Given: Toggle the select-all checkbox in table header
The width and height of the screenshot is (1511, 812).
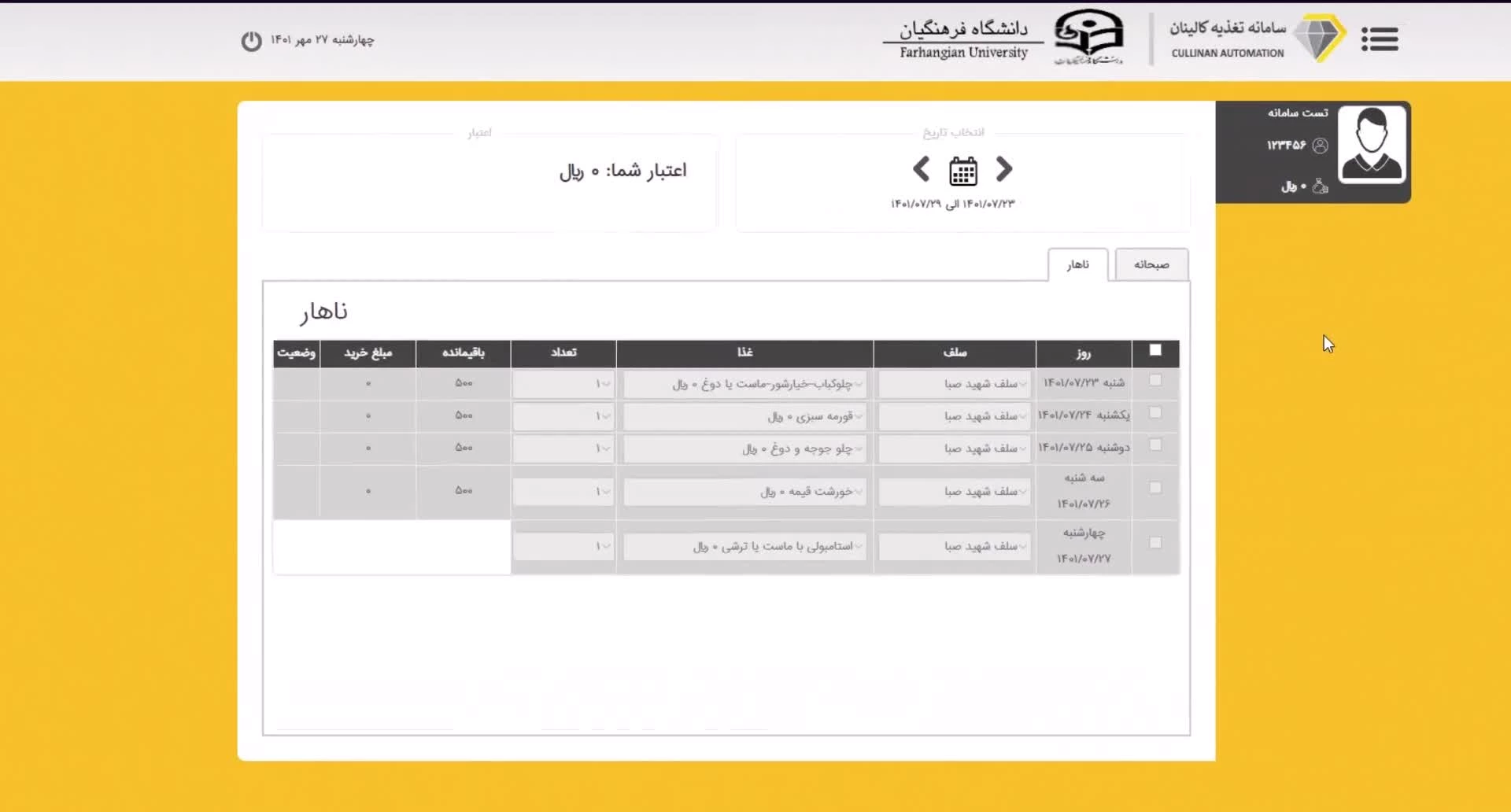Looking at the screenshot, I should pyautogui.click(x=1155, y=350).
